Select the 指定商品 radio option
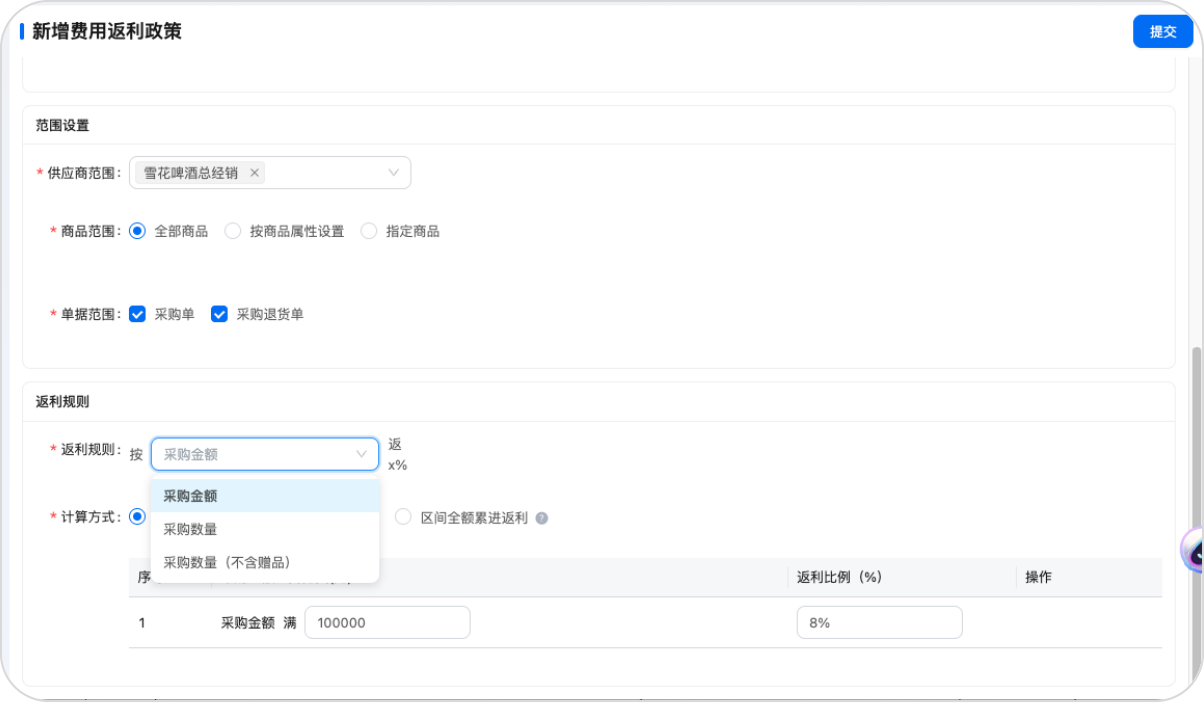Viewport: 1204px width, 703px height. click(369, 231)
